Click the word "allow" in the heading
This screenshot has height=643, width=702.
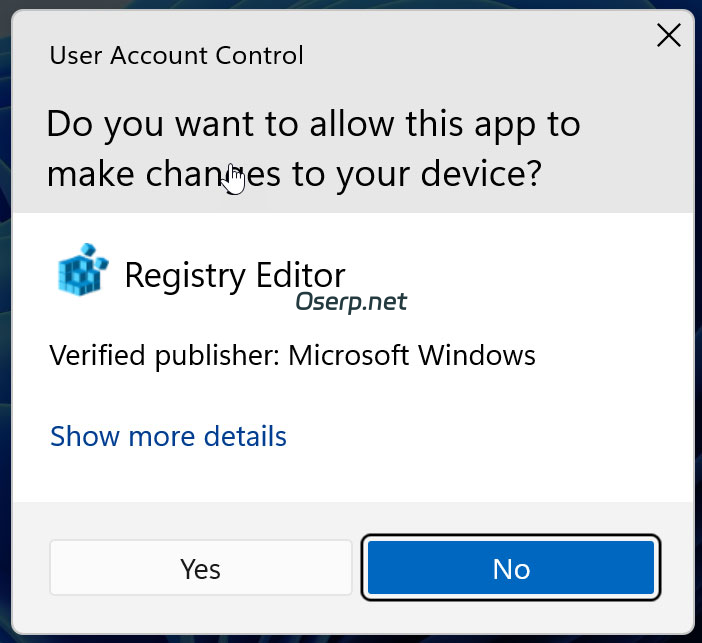[322, 125]
